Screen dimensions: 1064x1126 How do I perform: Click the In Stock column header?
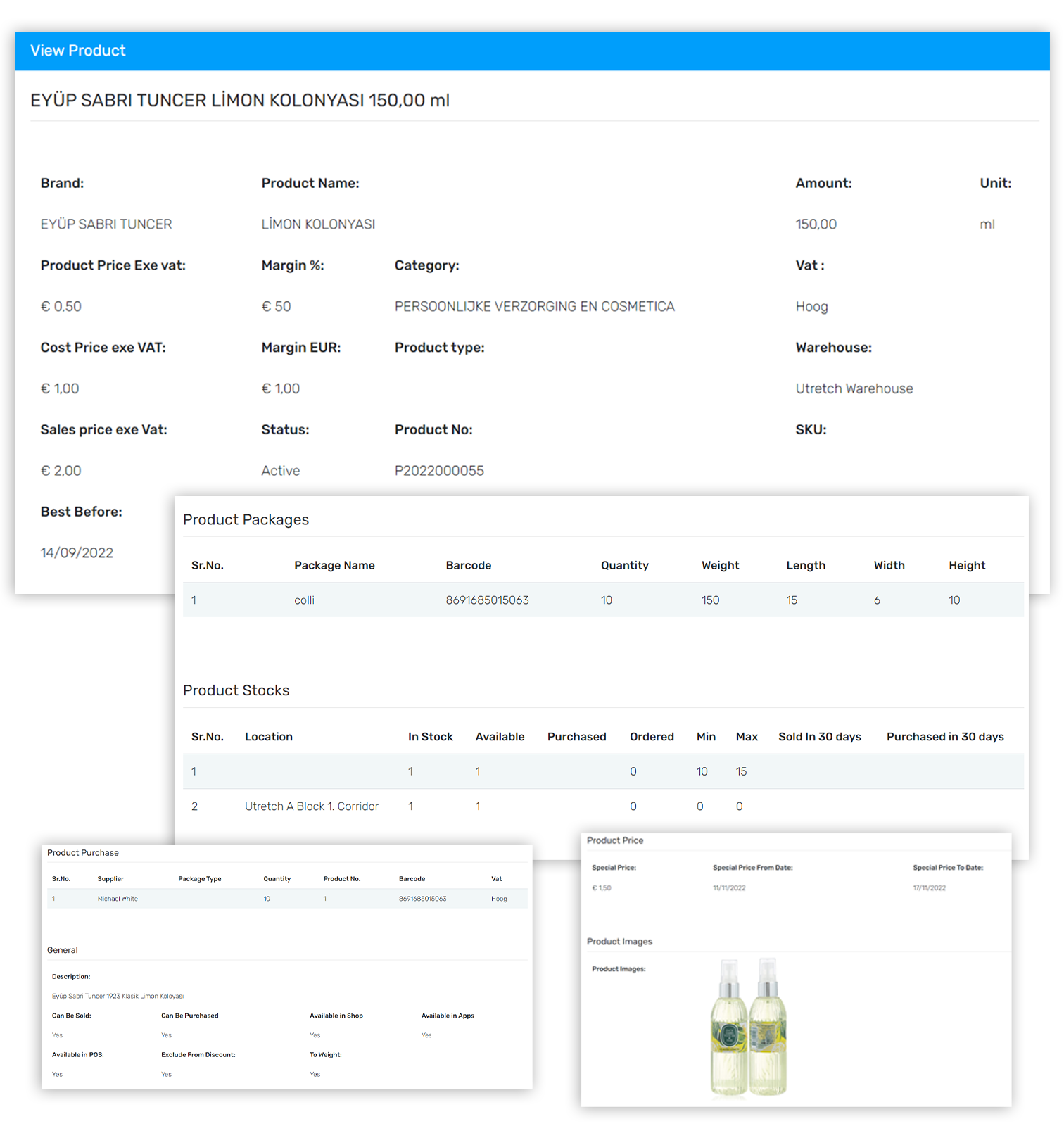431,737
